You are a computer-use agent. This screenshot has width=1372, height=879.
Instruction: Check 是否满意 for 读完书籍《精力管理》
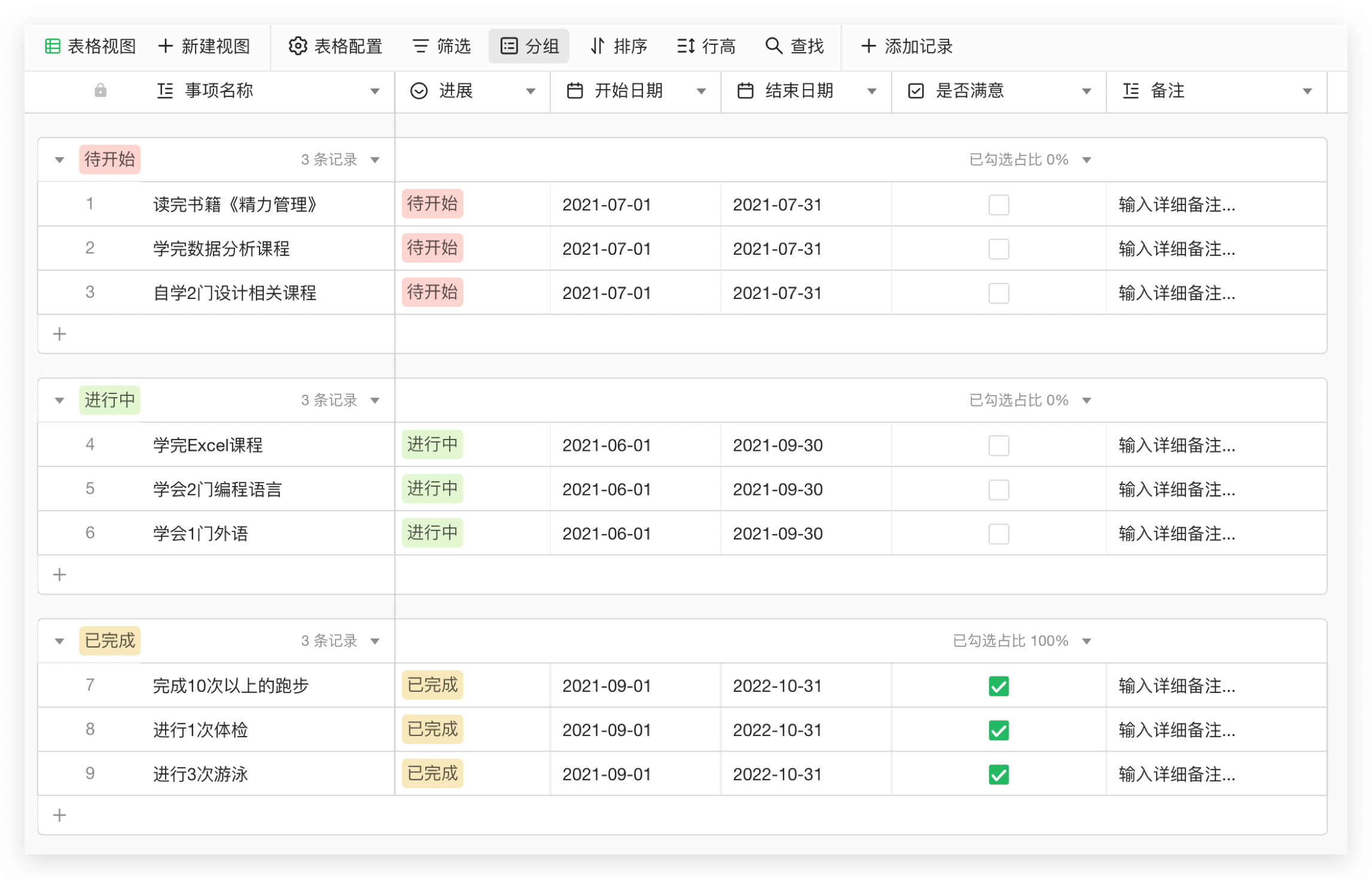point(998,205)
